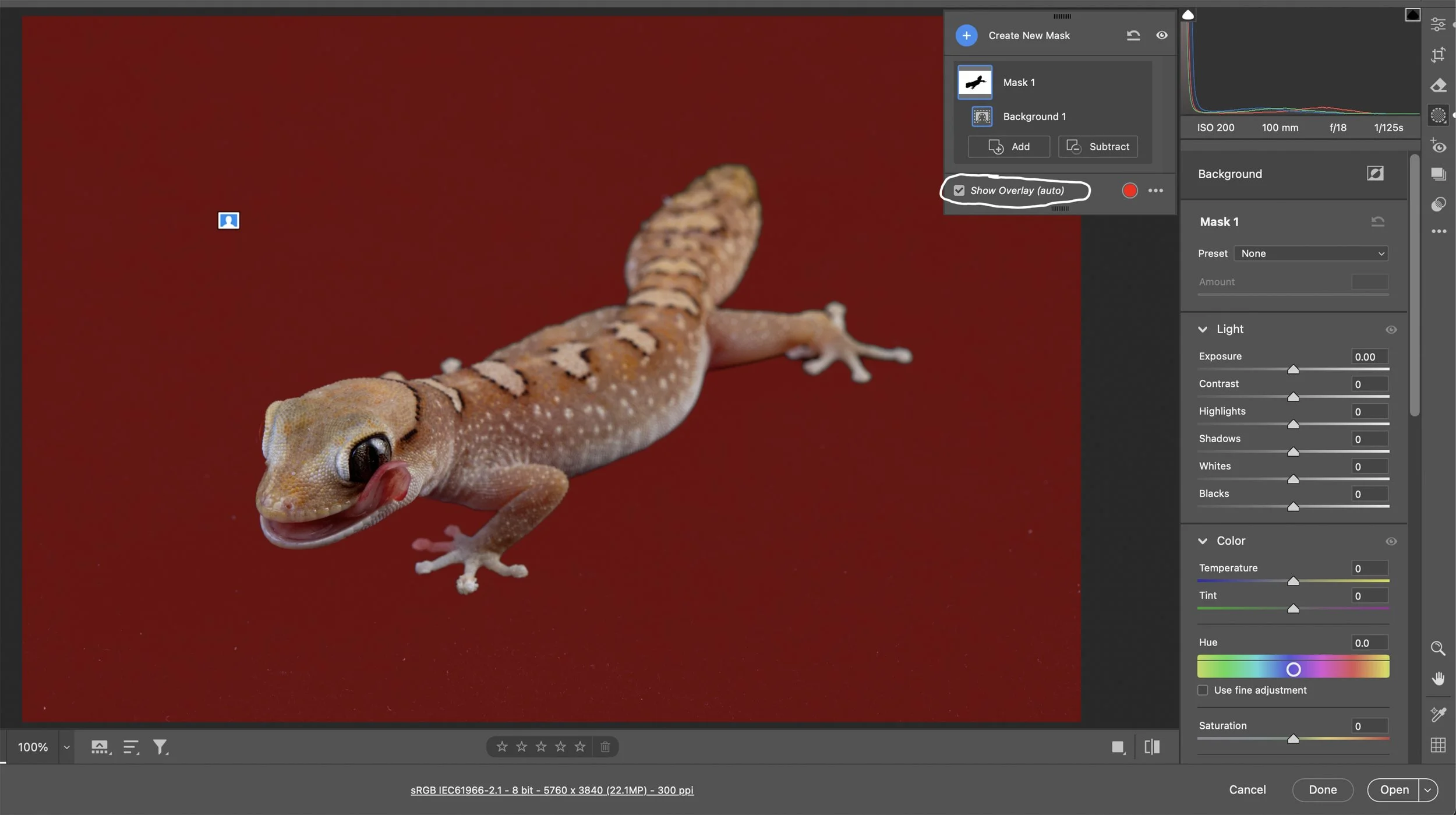Screen dimensions: 1456x815
Task: Toggle the grid overlay icon
Action: tap(1438, 745)
